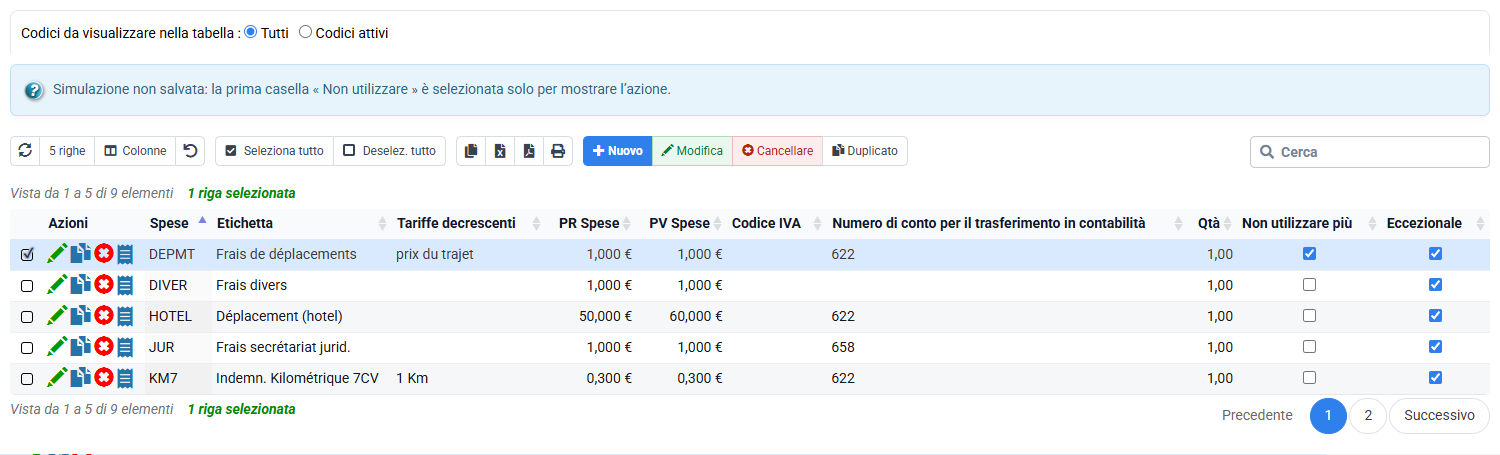Edit the HOTEL row with pencil icon

pos(57,316)
